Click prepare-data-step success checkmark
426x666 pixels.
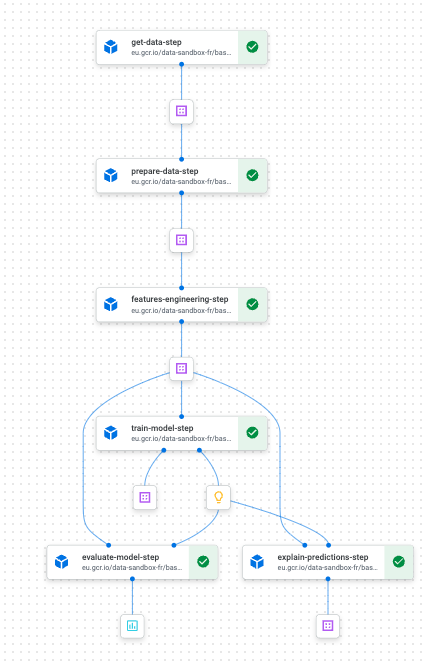point(252,175)
